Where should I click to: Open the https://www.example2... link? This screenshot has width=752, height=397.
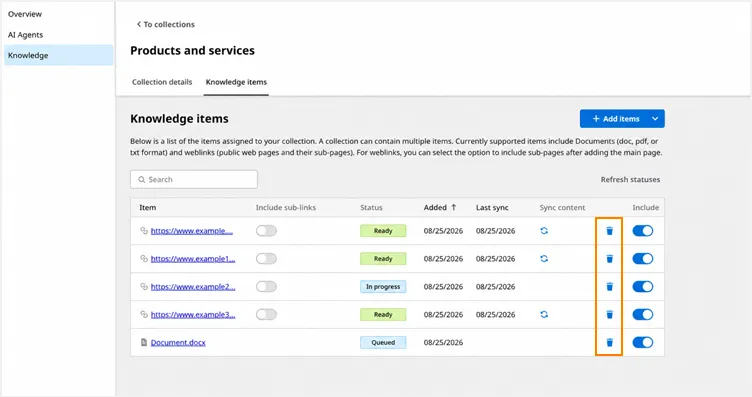coord(193,287)
